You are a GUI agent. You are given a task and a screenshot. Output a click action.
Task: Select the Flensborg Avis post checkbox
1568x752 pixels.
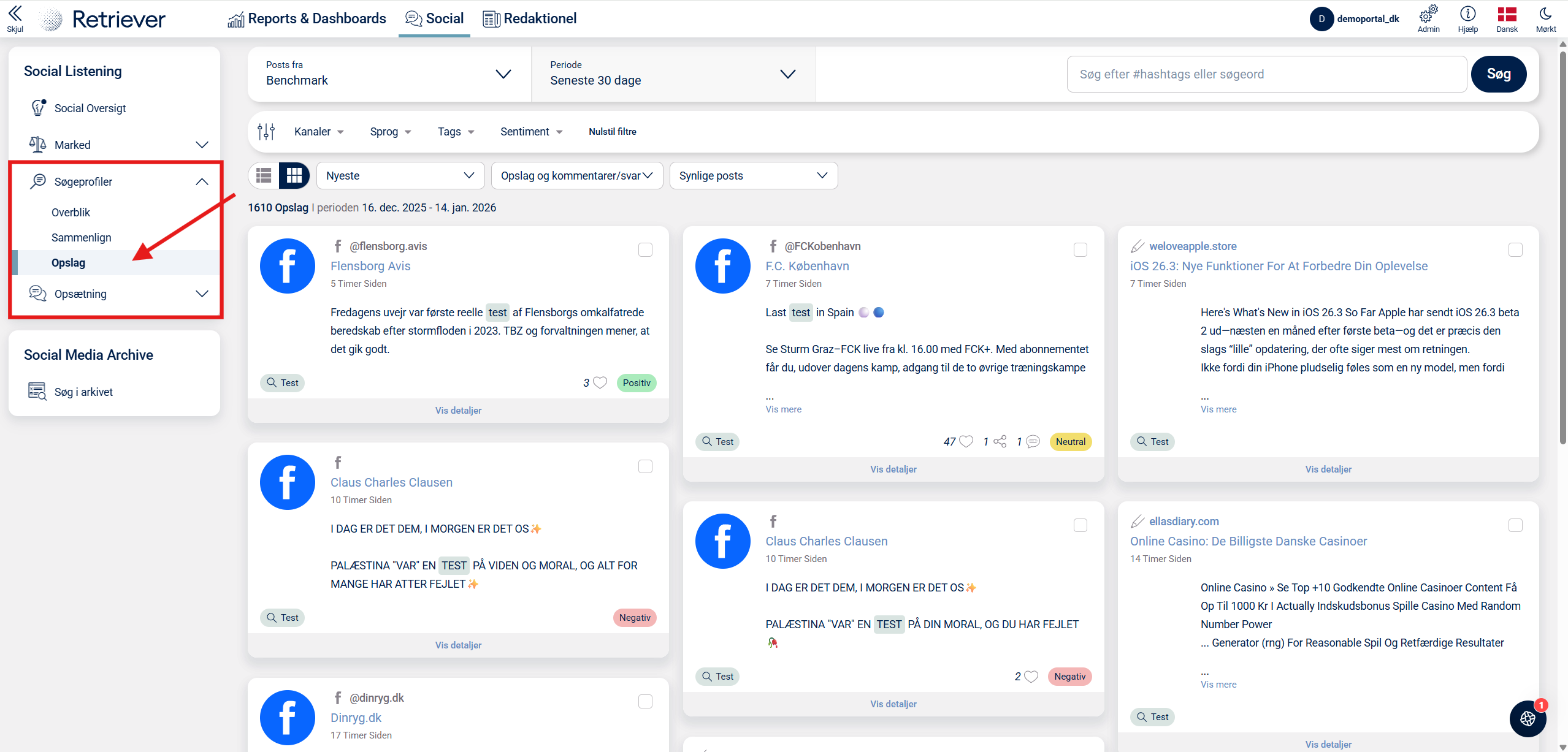645,250
